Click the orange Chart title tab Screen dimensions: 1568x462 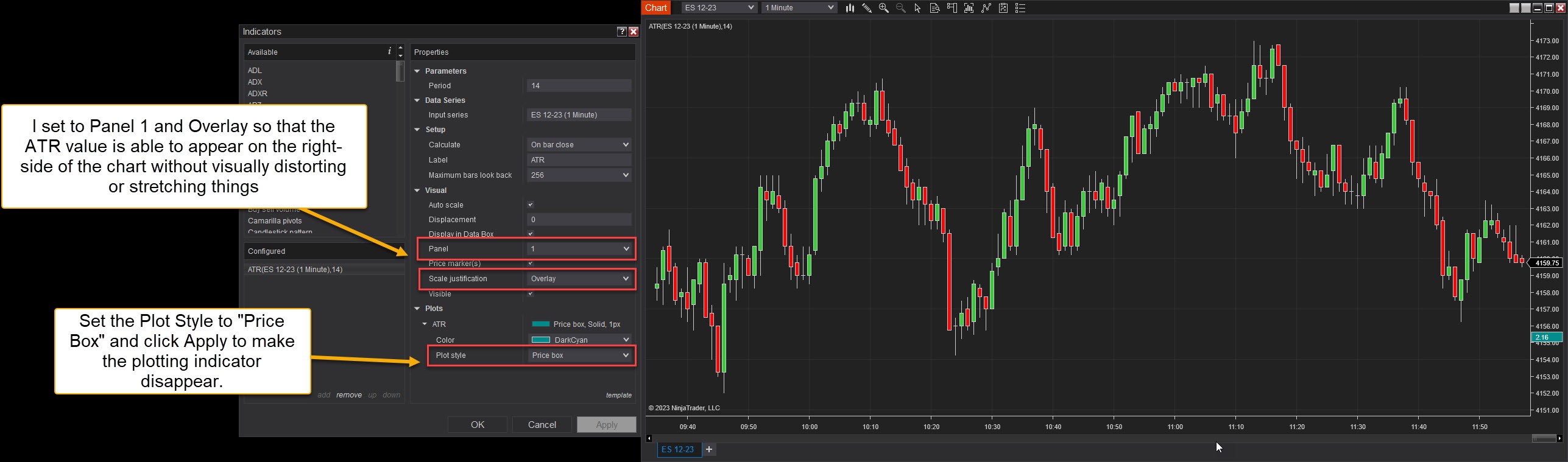point(656,8)
